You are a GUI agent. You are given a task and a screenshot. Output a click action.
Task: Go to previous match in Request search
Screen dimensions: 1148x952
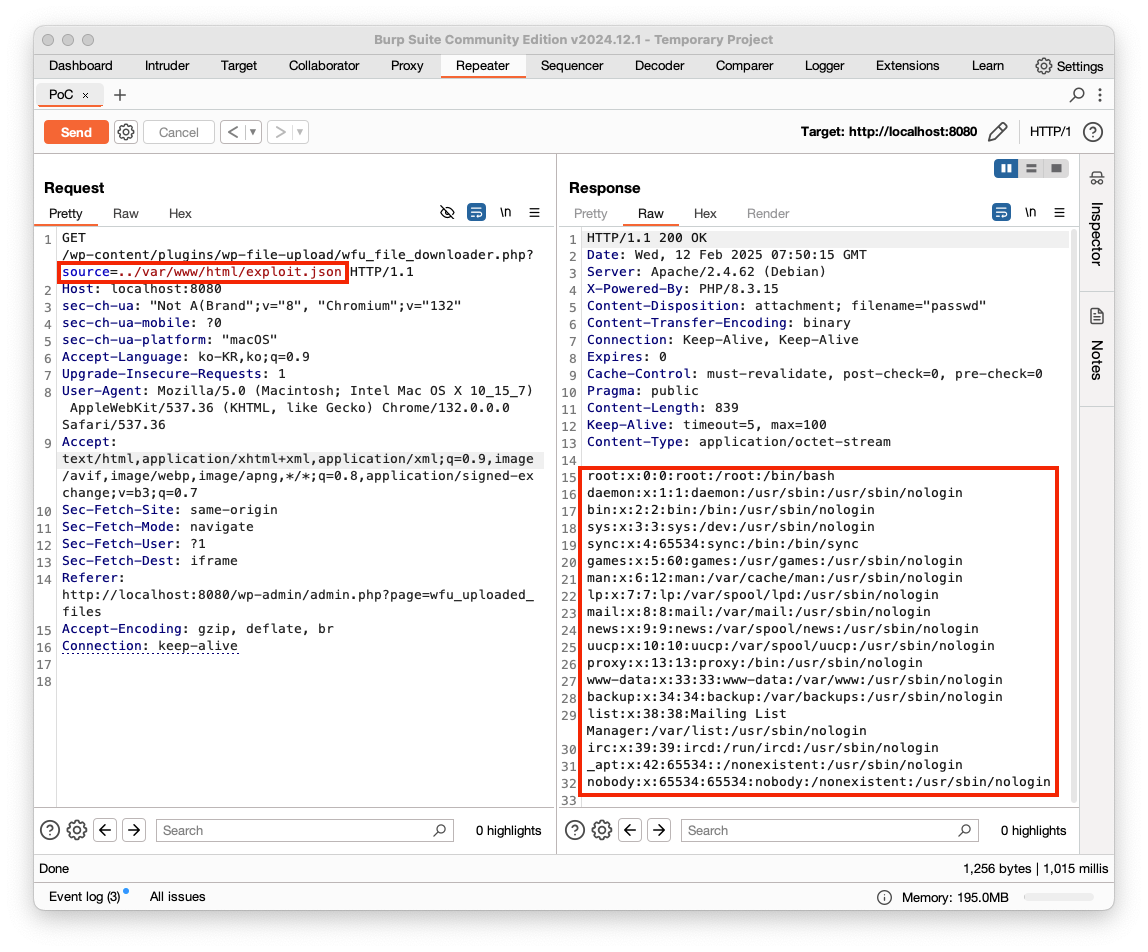coord(105,830)
